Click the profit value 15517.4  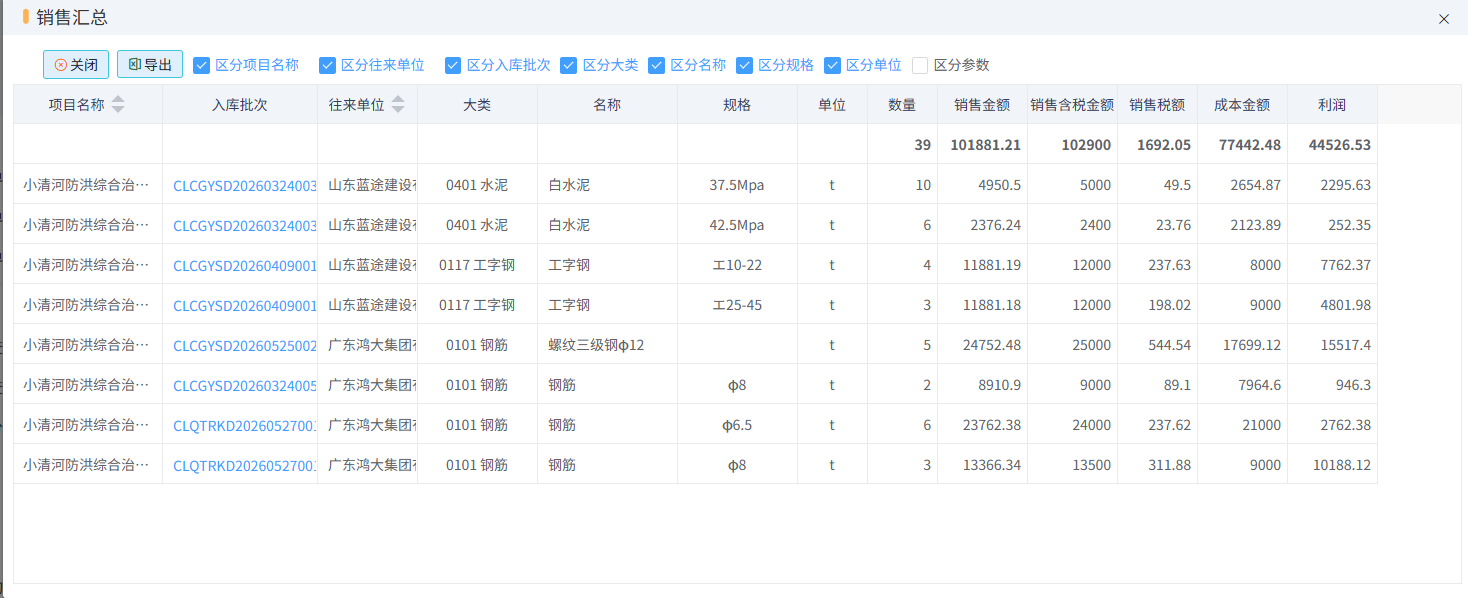point(1346,345)
